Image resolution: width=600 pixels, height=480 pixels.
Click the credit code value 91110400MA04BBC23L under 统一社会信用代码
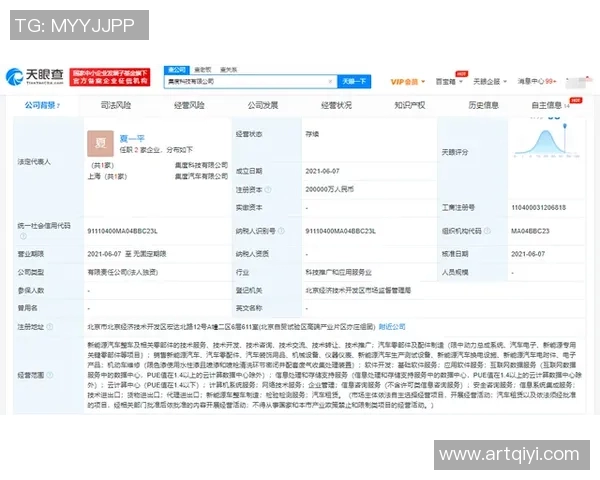pyautogui.click(x=122, y=231)
